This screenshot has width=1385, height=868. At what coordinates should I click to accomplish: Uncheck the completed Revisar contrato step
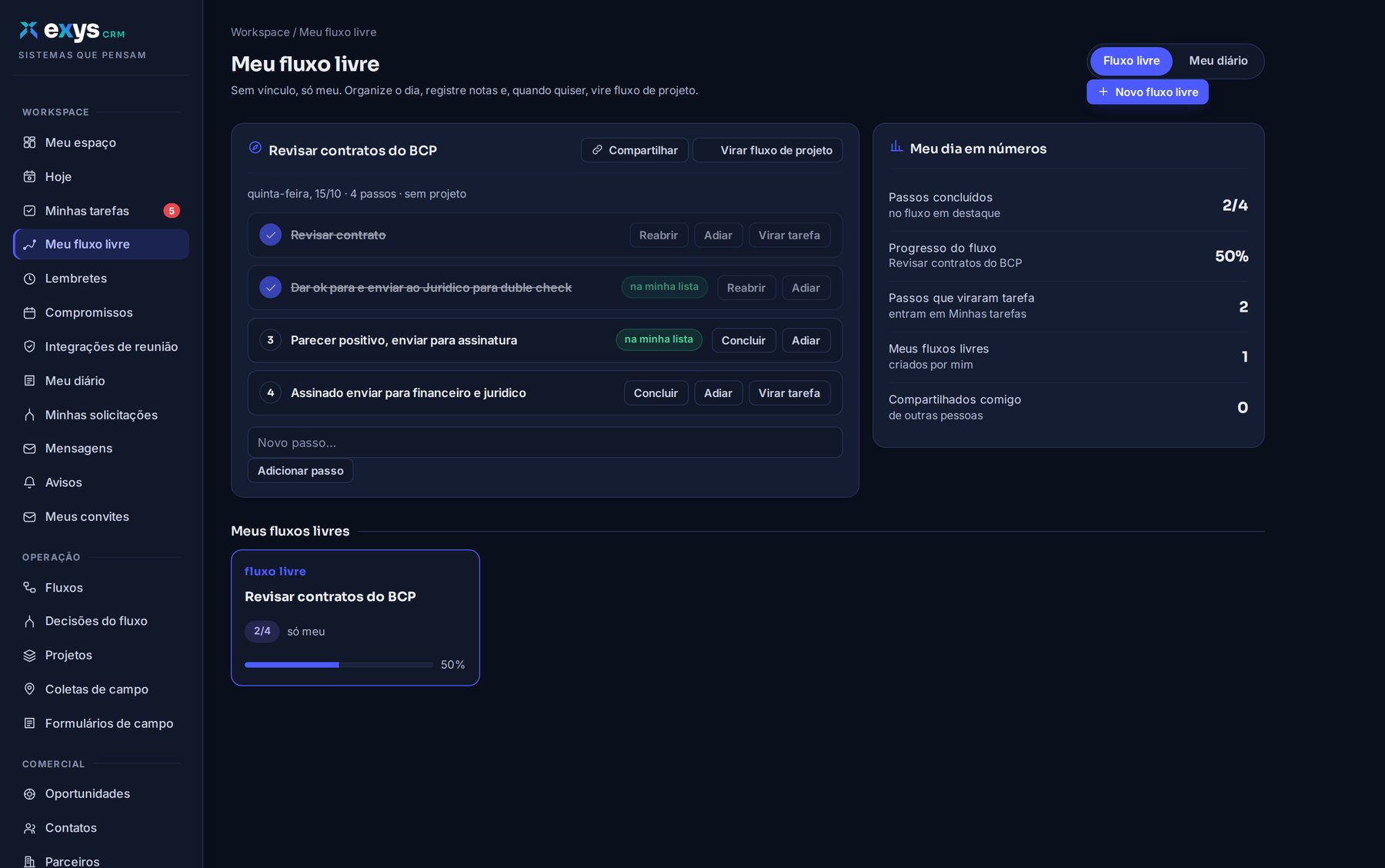coord(270,235)
